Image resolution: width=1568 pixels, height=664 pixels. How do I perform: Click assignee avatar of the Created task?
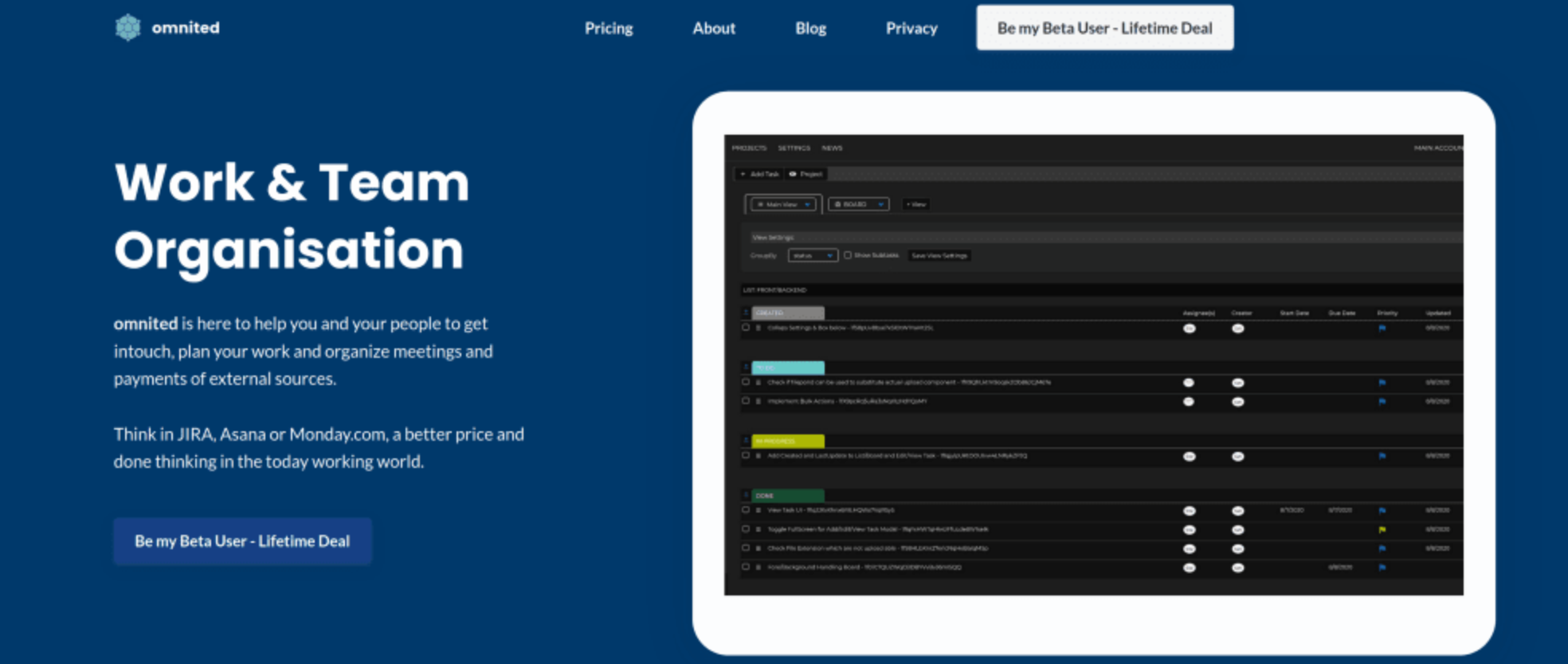1189,328
